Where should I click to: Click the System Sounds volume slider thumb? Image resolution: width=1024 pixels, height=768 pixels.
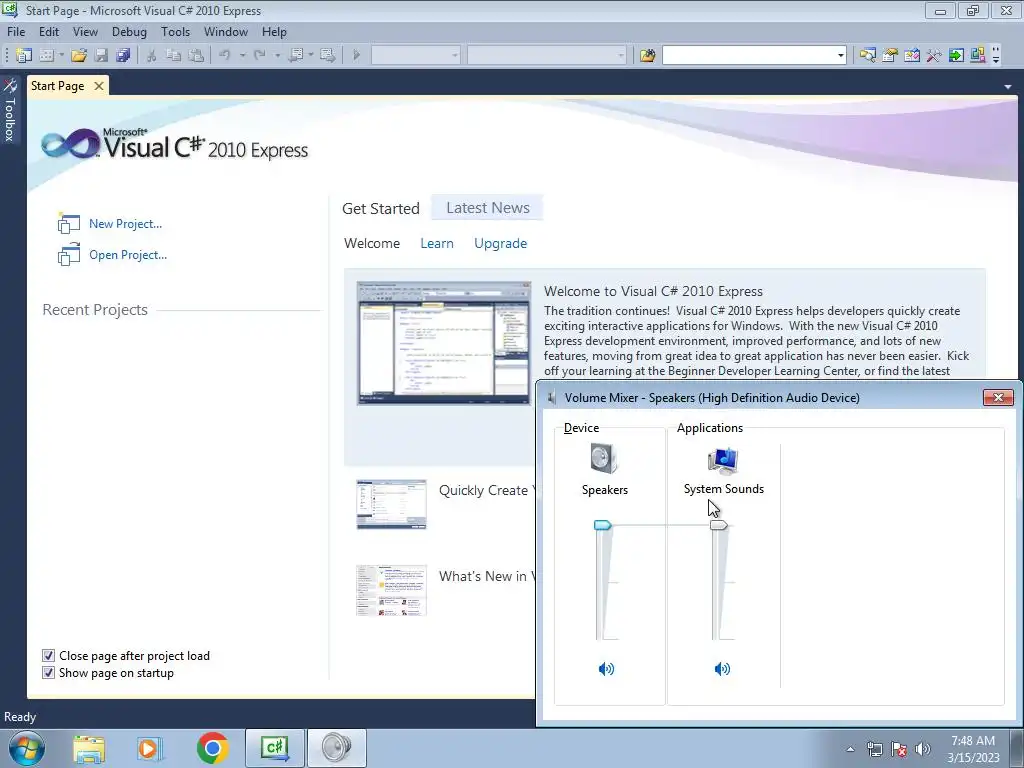718,525
